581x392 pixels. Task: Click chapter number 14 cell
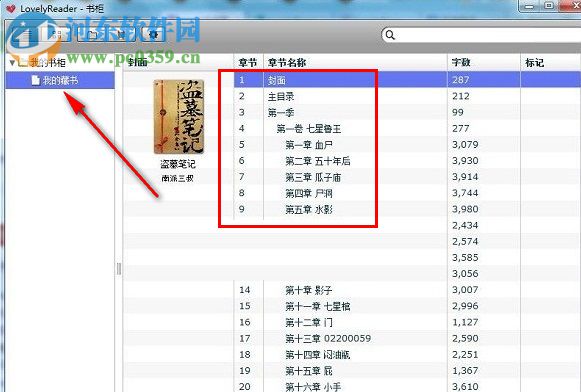pos(245,290)
